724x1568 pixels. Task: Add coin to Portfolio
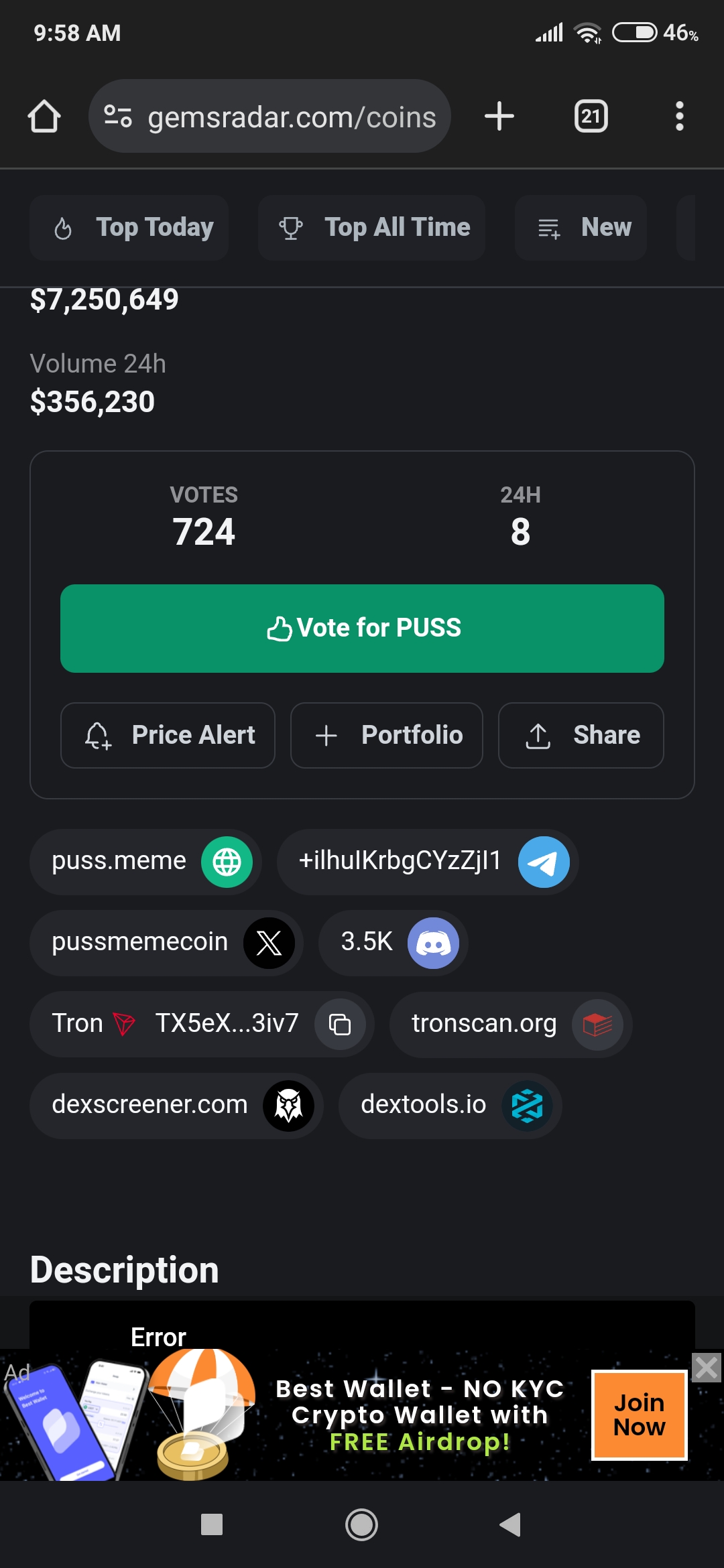tap(387, 735)
